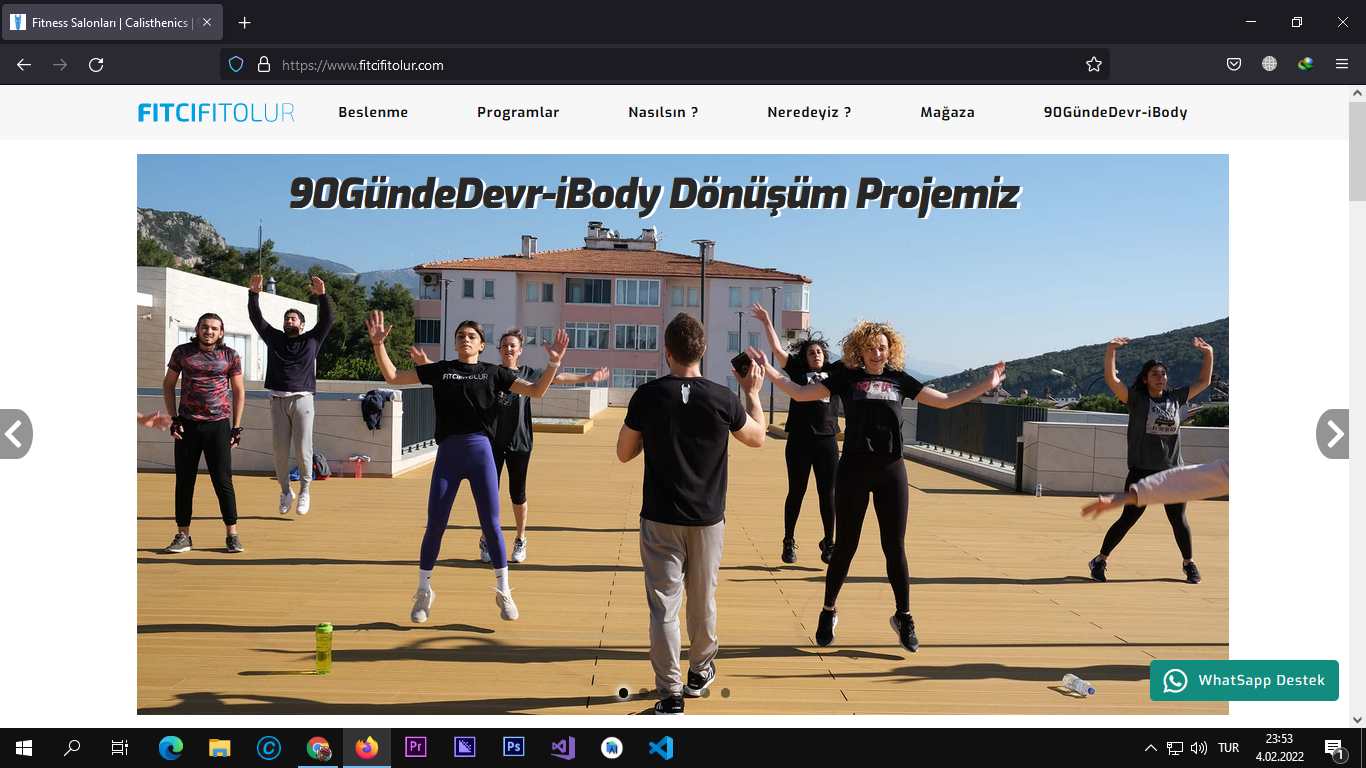Open the Windows Start menu
1366x768 pixels.
click(x=24, y=748)
